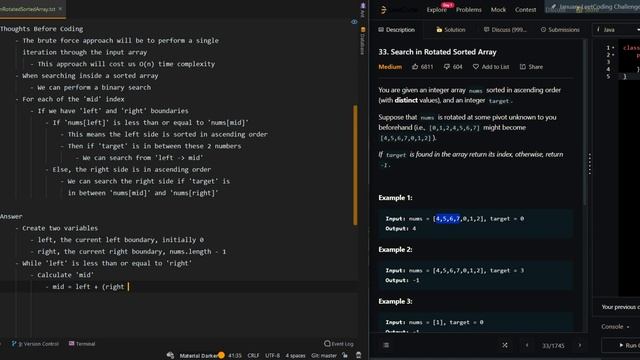
Task: Click the cursor position 41:35 in the status bar
Action: point(235,356)
